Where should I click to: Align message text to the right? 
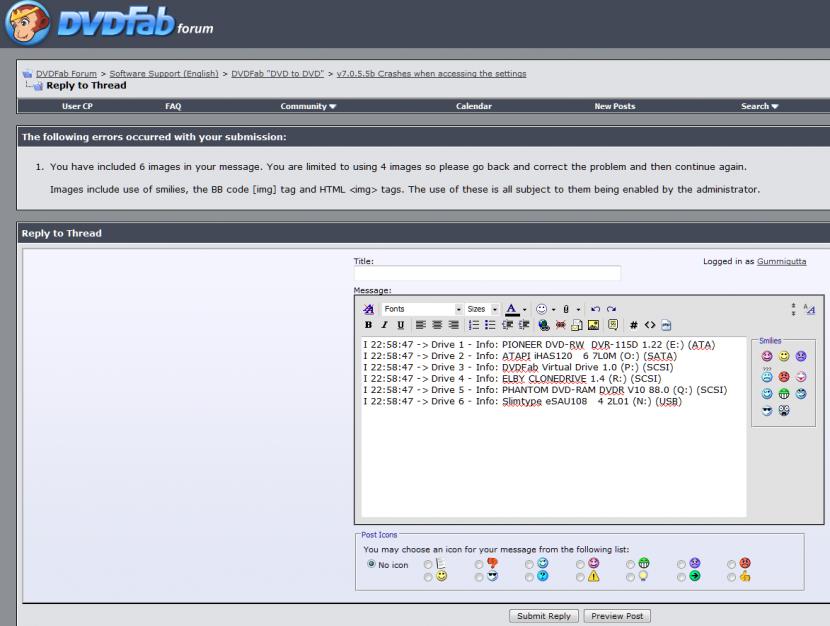454,325
